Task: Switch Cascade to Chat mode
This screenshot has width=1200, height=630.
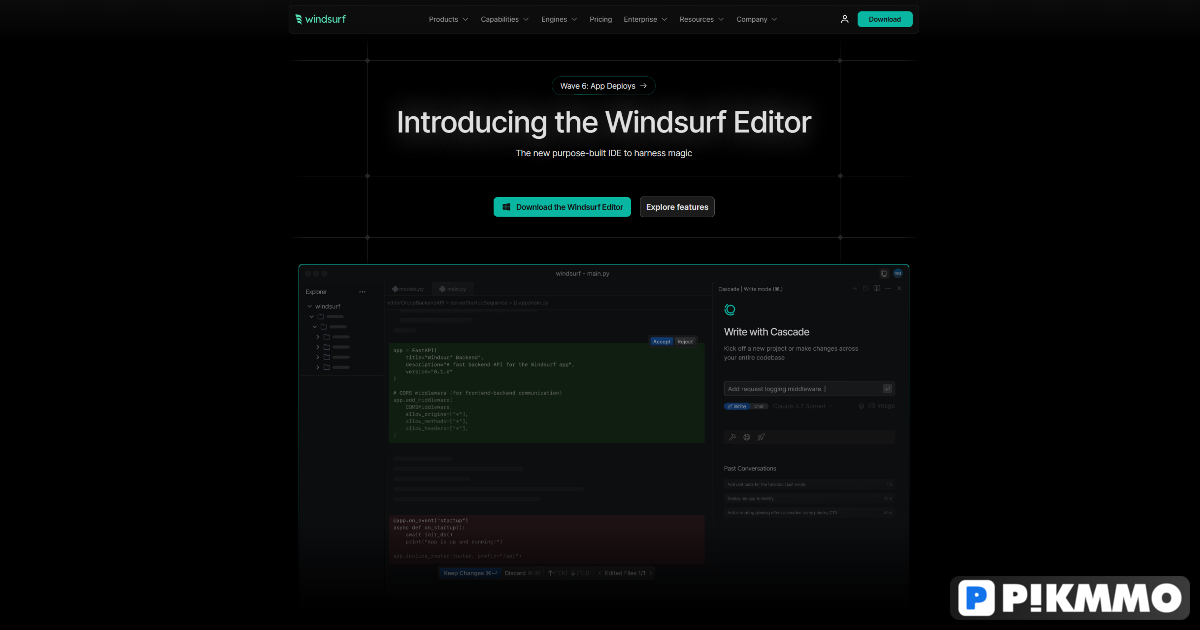Action: pos(759,406)
